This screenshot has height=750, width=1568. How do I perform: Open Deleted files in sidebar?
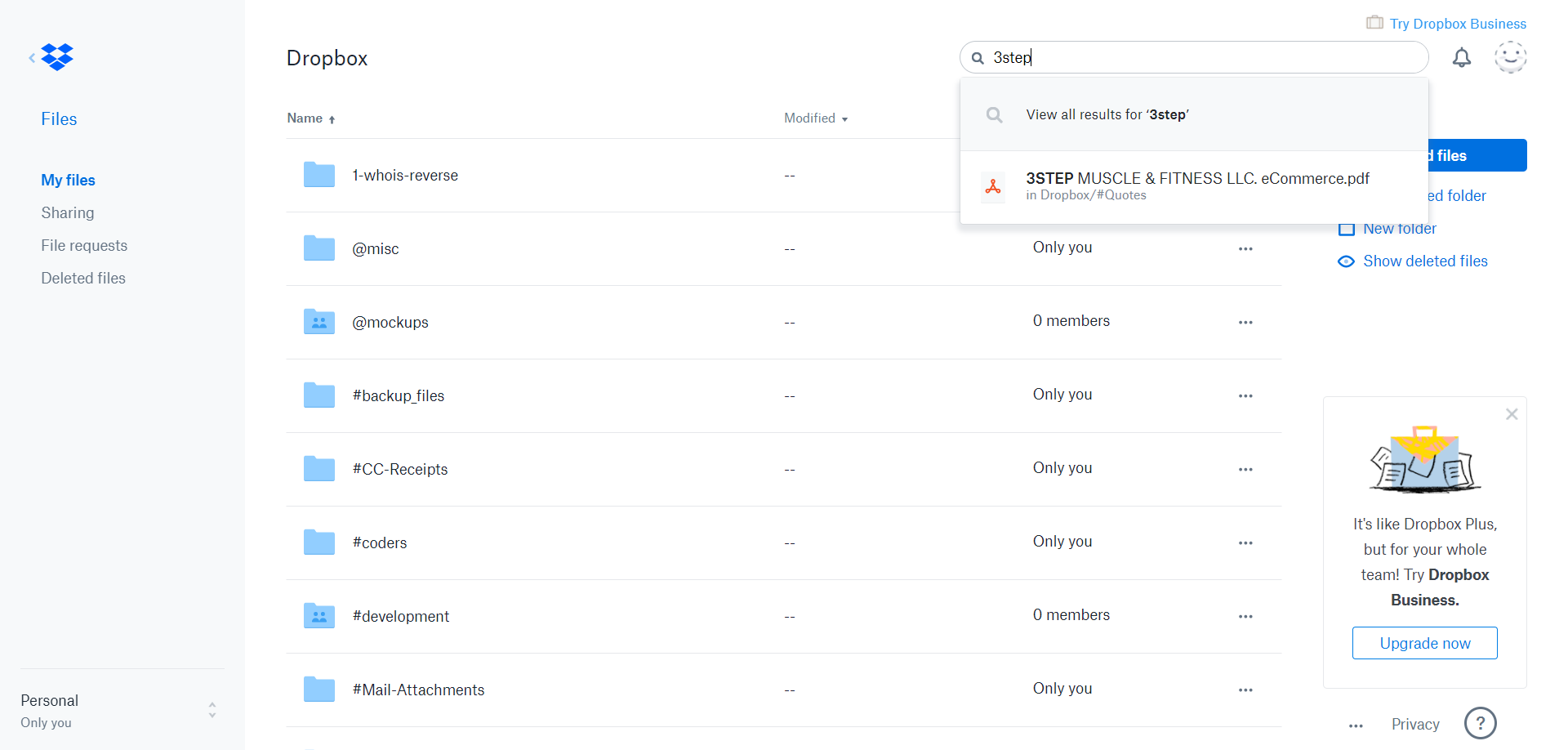coord(83,279)
